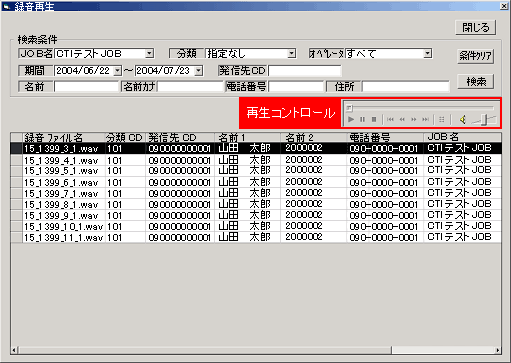Click the horizontal scrollbar thumb
The height and width of the screenshot is (363, 511).
[x=205, y=350]
